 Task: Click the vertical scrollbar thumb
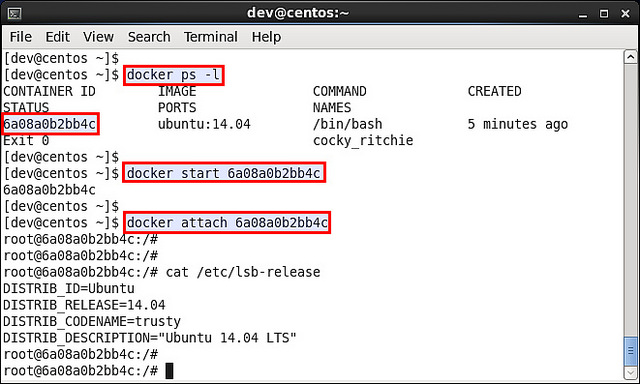point(631,351)
